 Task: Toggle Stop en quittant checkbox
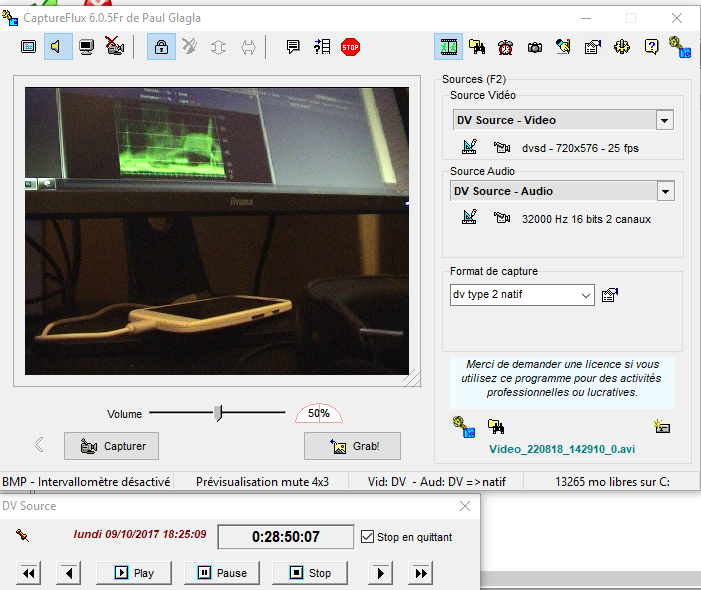[367, 536]
